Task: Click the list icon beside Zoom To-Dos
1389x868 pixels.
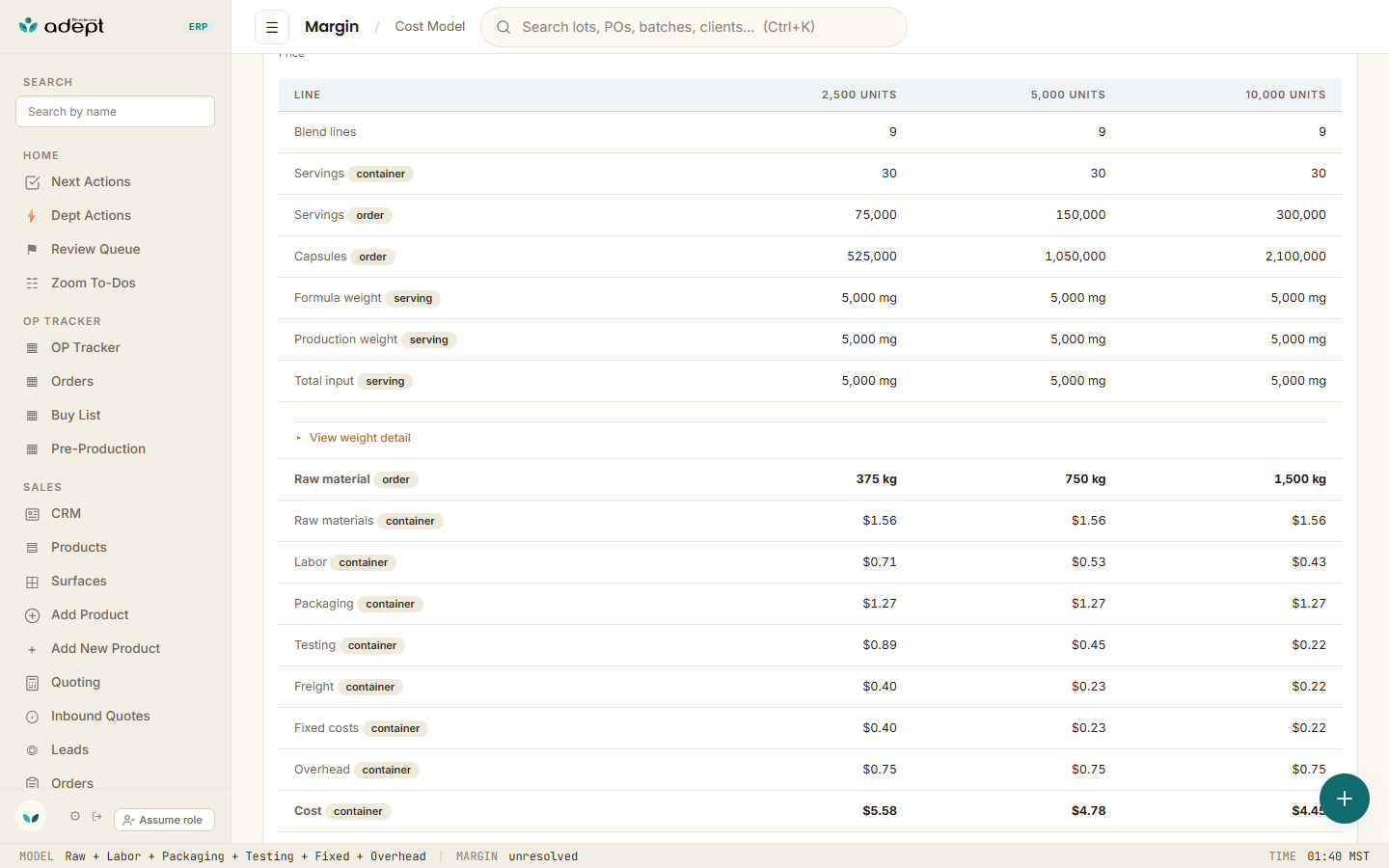Action: (x=32, y=284)
